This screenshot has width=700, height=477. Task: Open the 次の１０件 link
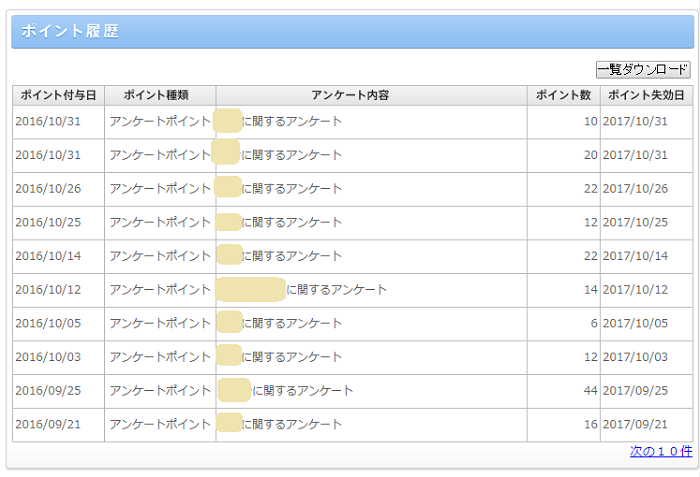pos(660,451)
